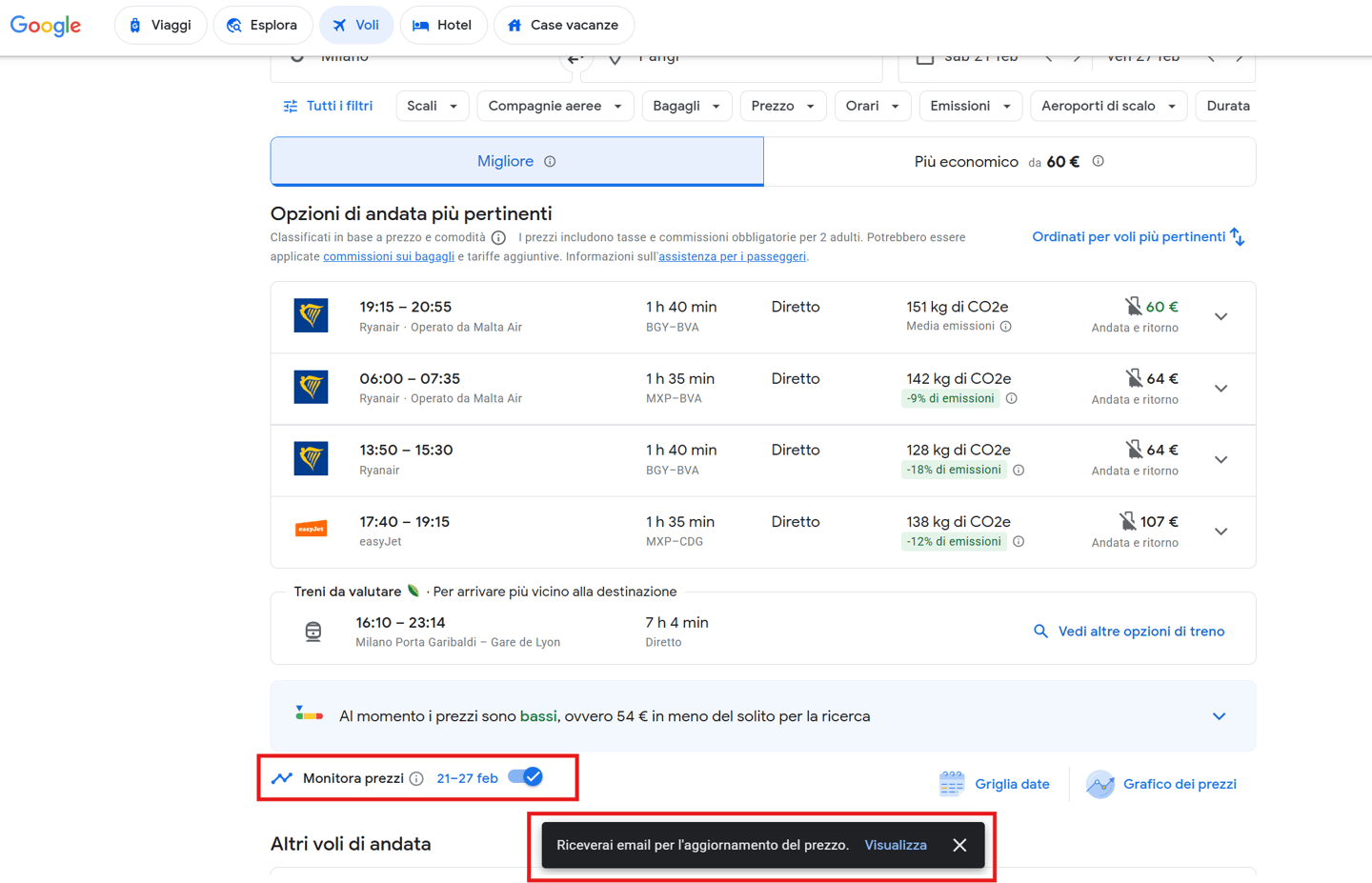
Task: Open the Case vacanze tab
Action: [563, 25]
